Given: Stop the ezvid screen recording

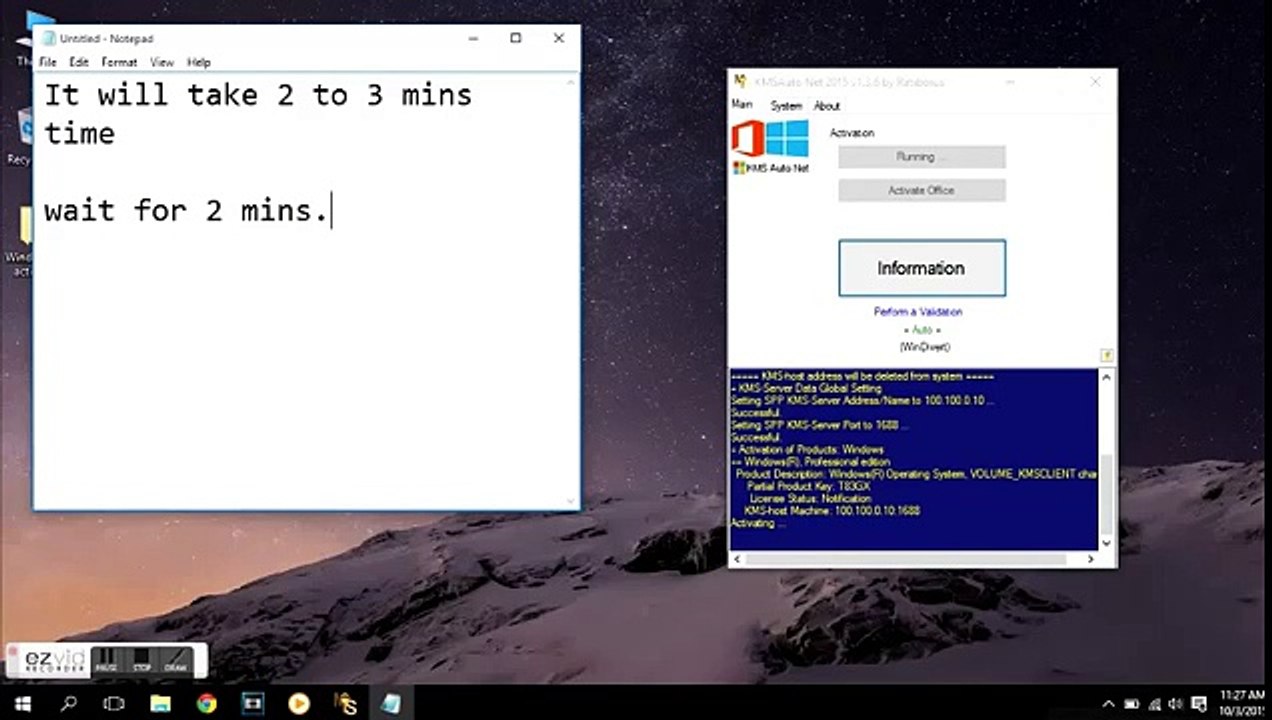Looking at the screenshot, I should point(142,661).
